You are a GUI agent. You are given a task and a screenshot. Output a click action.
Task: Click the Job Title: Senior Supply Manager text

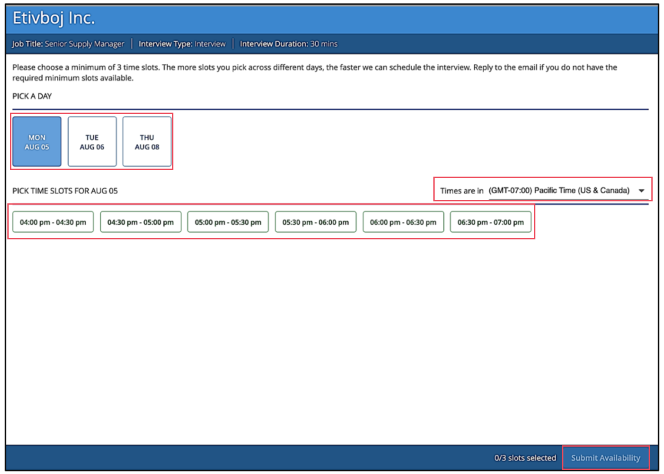[68, 44]
